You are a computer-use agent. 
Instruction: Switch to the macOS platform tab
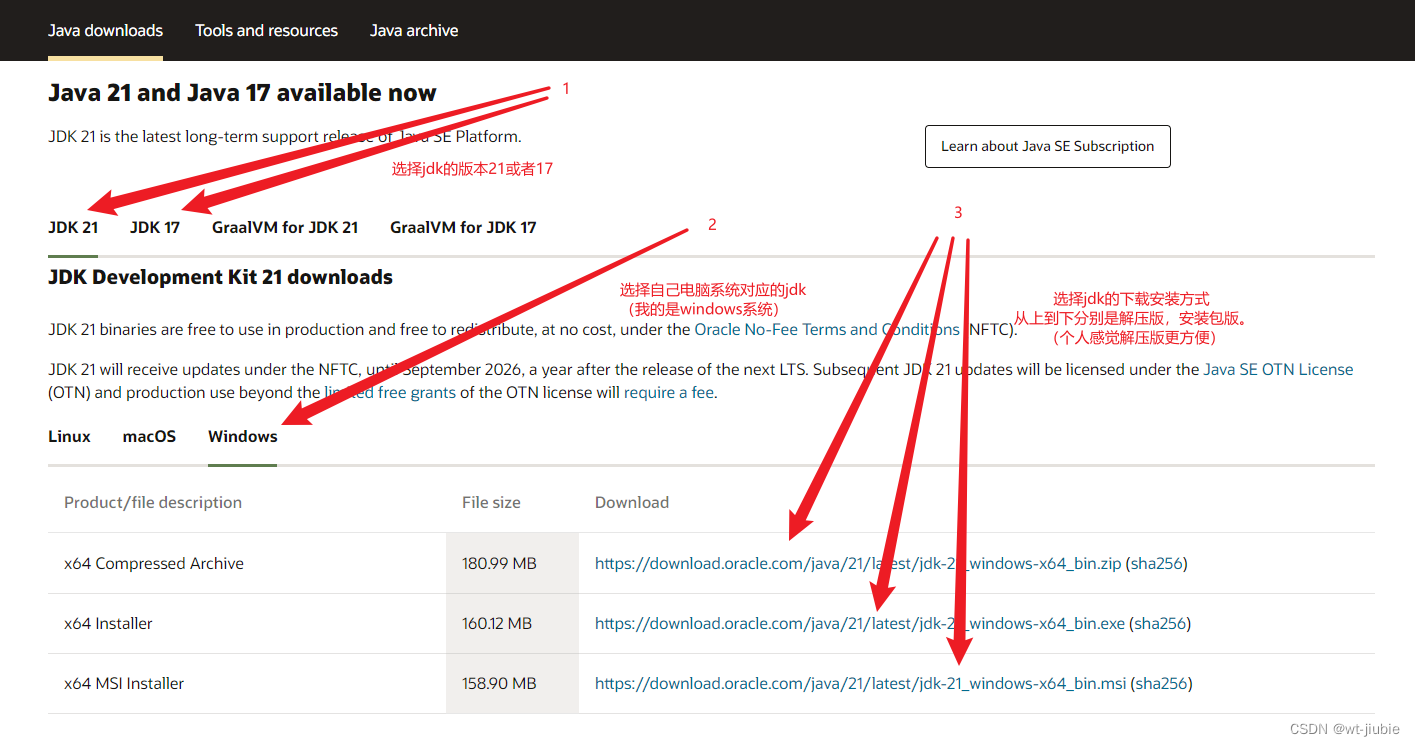click(149, 436)
